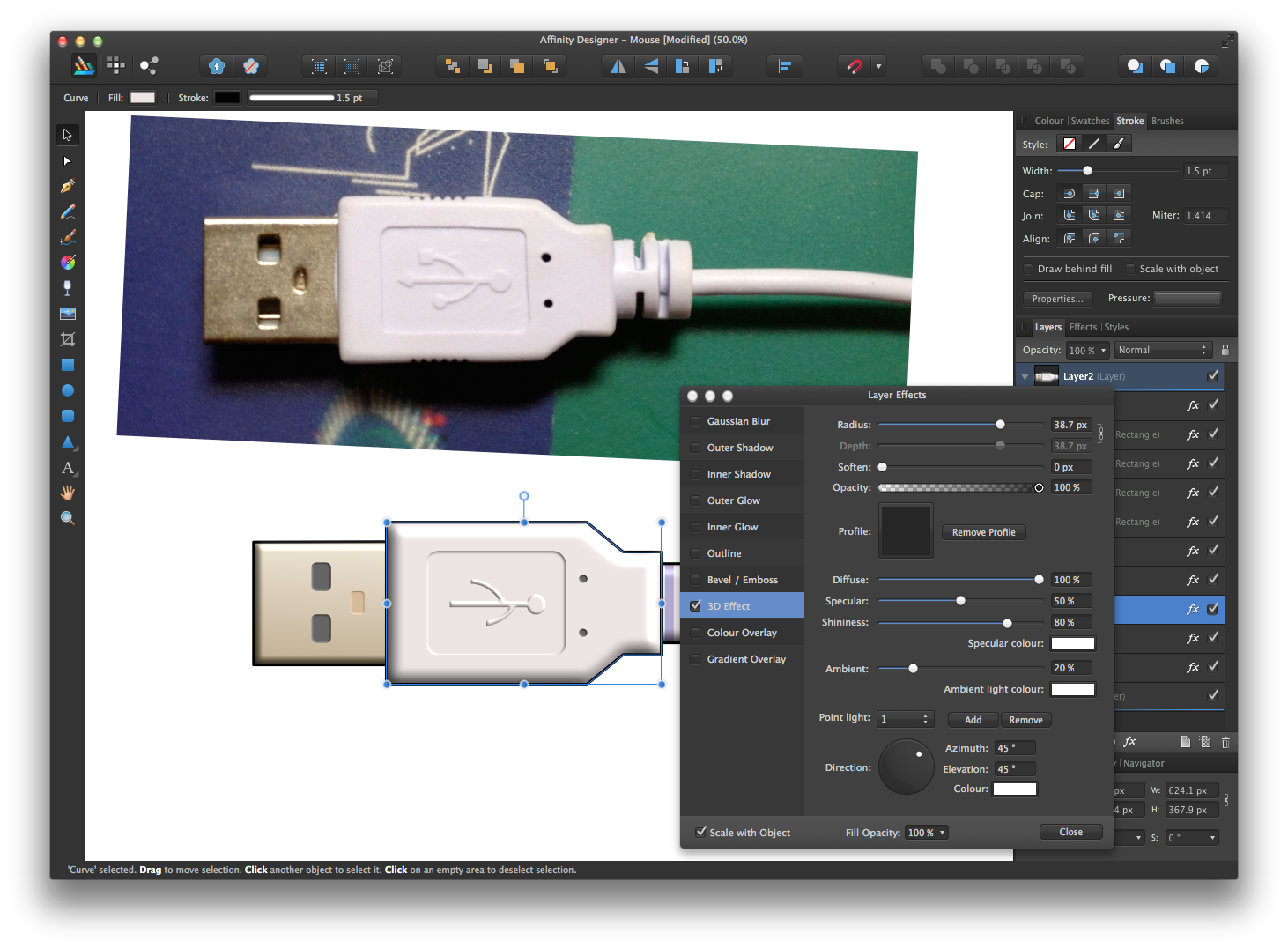Switch to the Export persona icon
Image resolution: width=1288 pixels, height=949 pixels.
point(149,65)
